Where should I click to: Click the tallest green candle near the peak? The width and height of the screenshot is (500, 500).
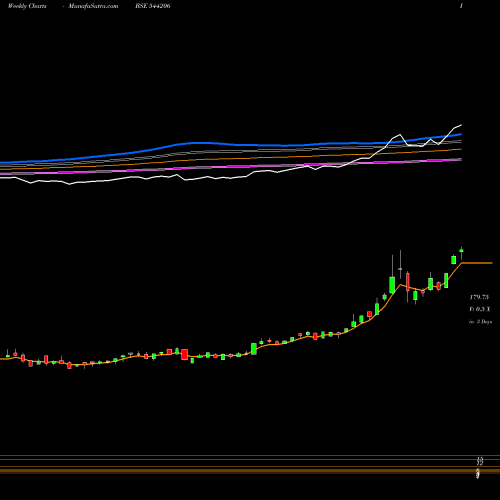coord(392,285)
